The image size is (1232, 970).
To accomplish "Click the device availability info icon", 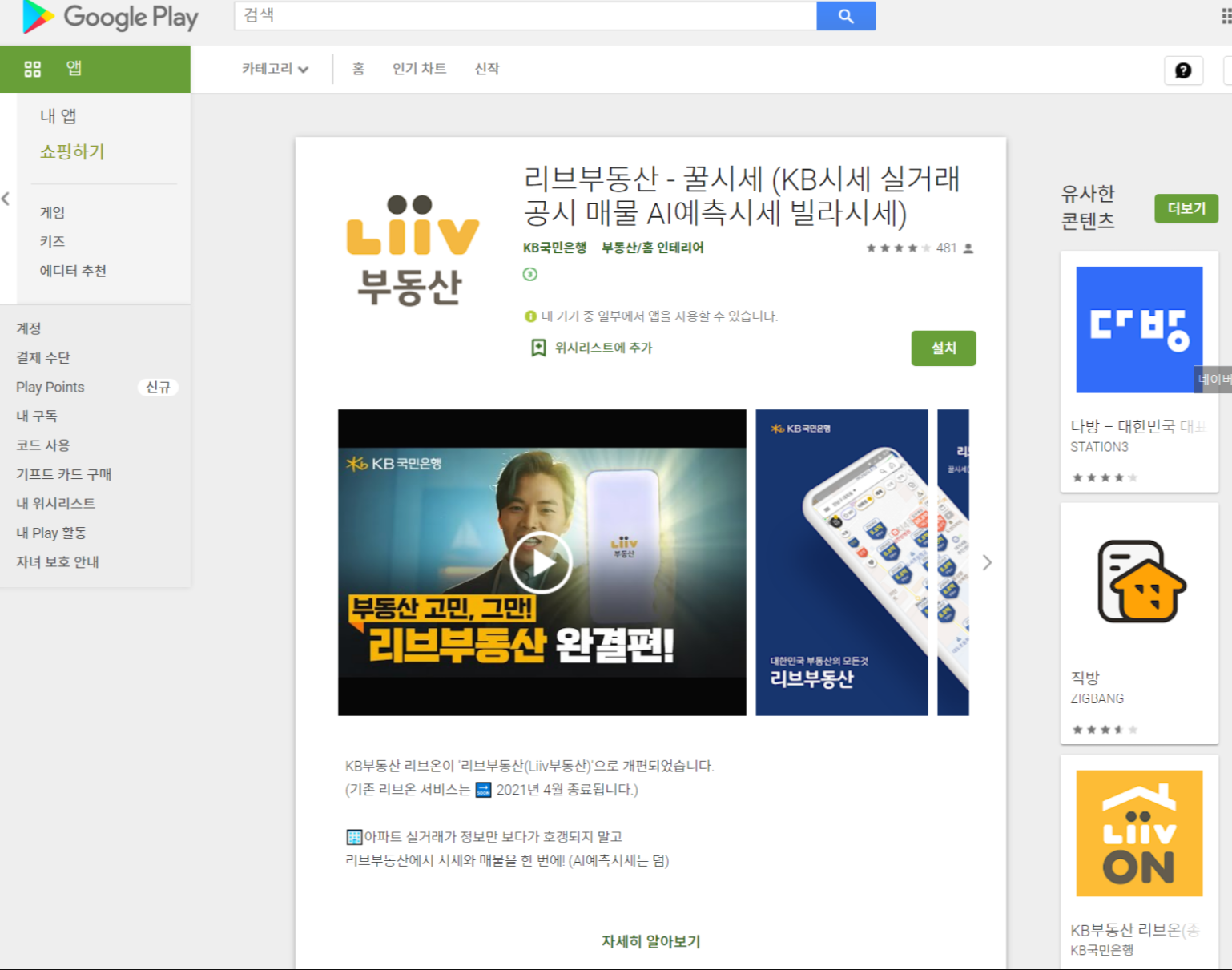I will (x=530, y=316).
